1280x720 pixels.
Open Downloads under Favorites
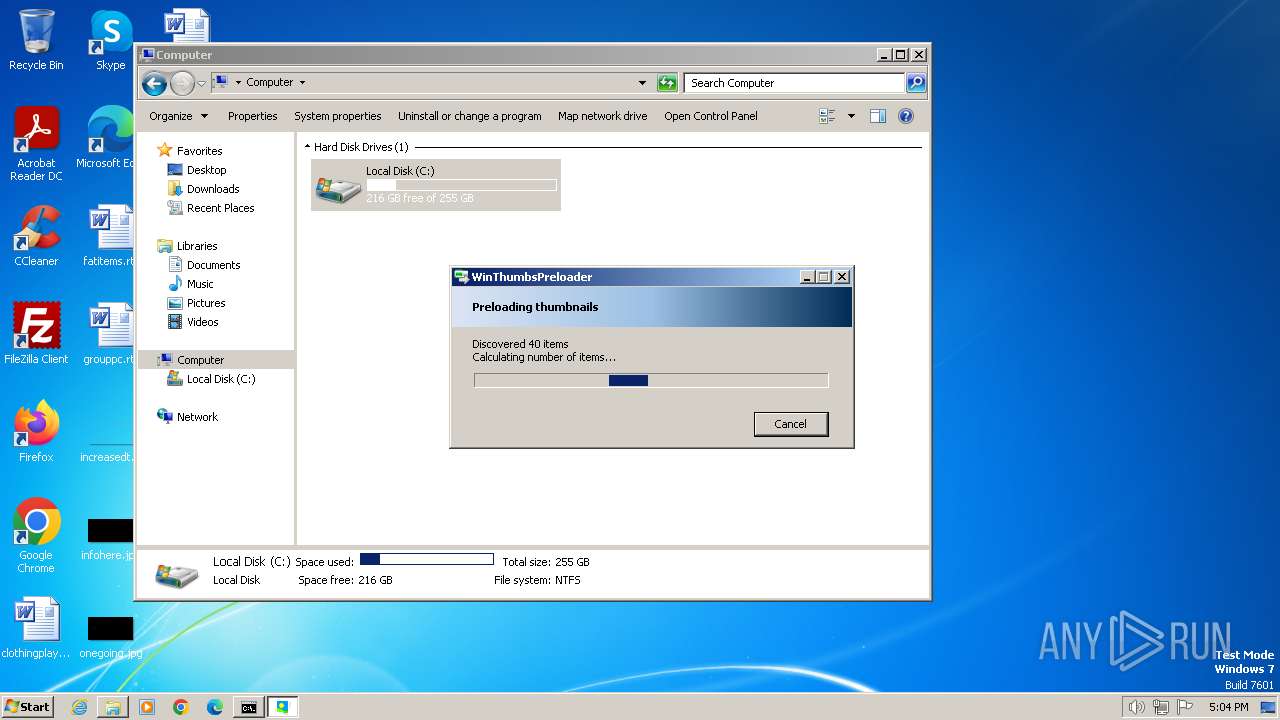(x=213, y=189)
